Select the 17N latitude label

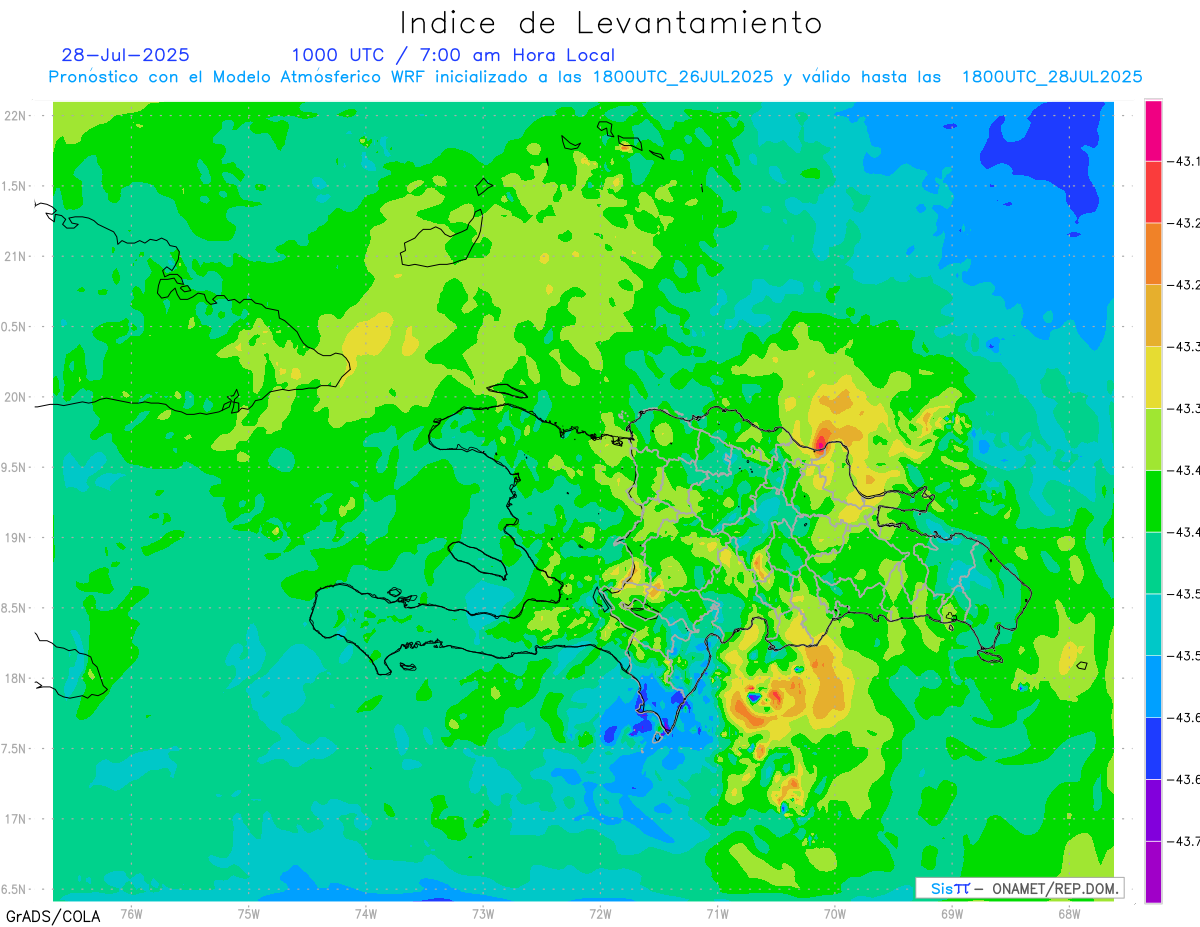tap(16, 819)
